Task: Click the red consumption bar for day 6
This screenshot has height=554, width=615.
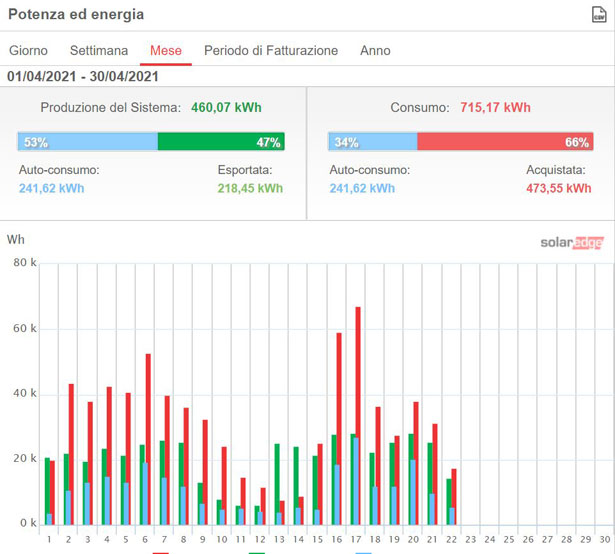Action: click(148, 440)
